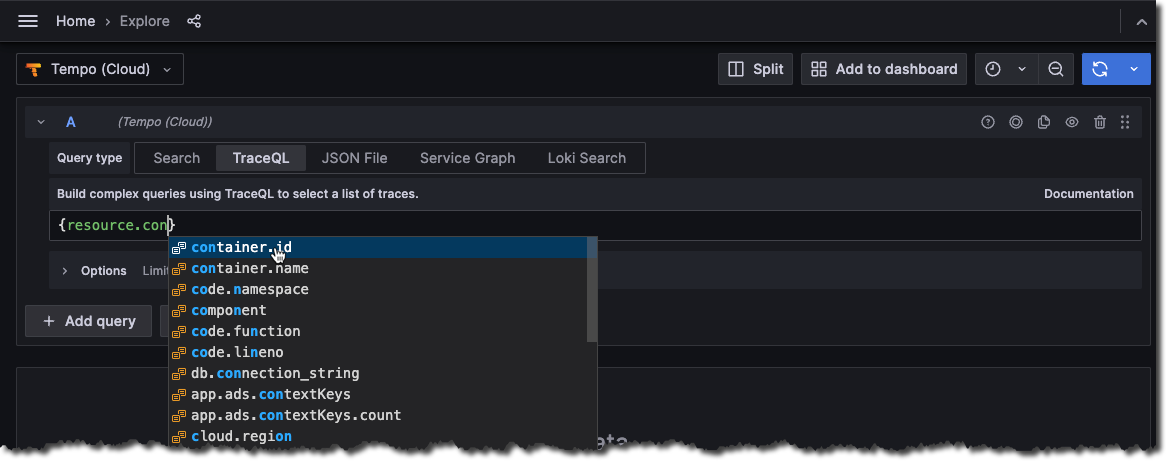
Task: Open the hamburger navigation menu
Action: point(28,21)
